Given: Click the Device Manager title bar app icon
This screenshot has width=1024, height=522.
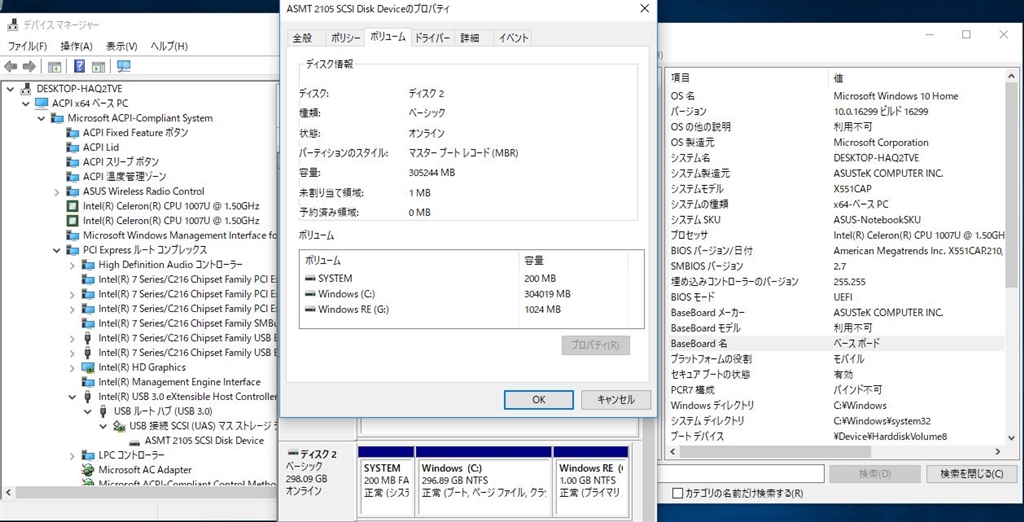Looking at the screenshot, I should [x=12, y=25].
